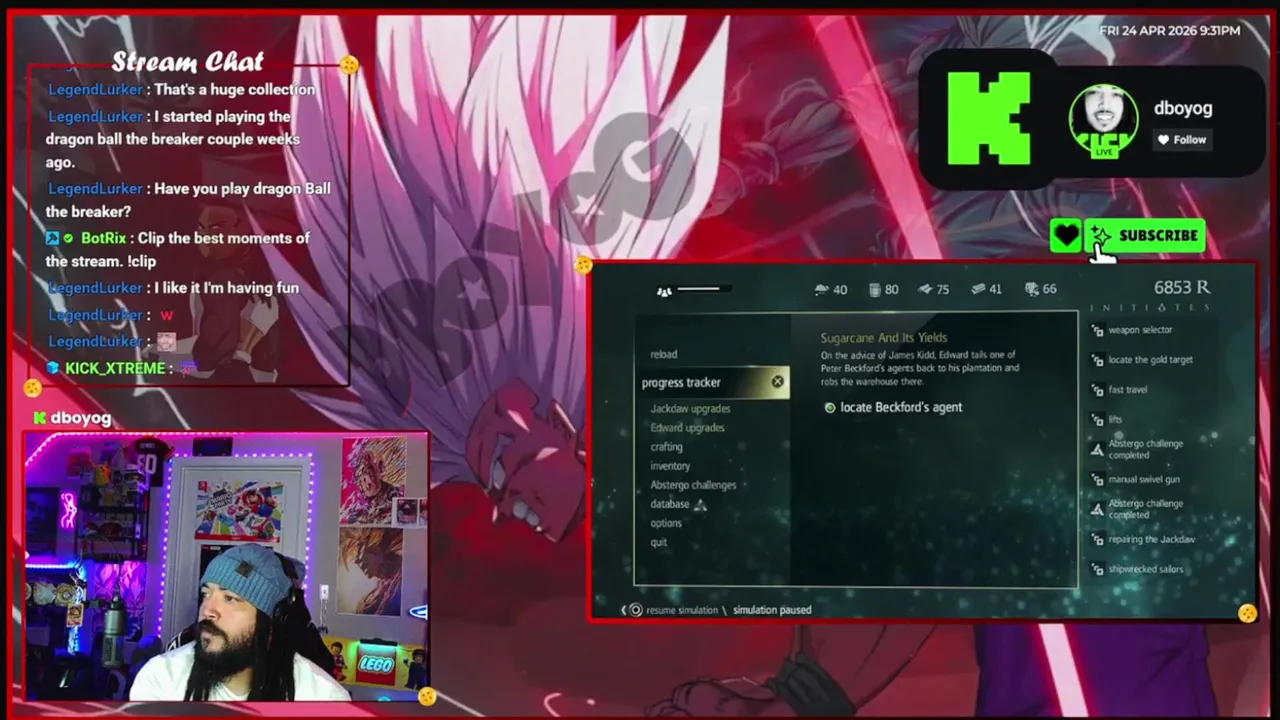The height and width of the screenshot is (720, 1280).
Task: Click the green objective marker beside locate Beckford's agent
Action: [x=830, y=408]
